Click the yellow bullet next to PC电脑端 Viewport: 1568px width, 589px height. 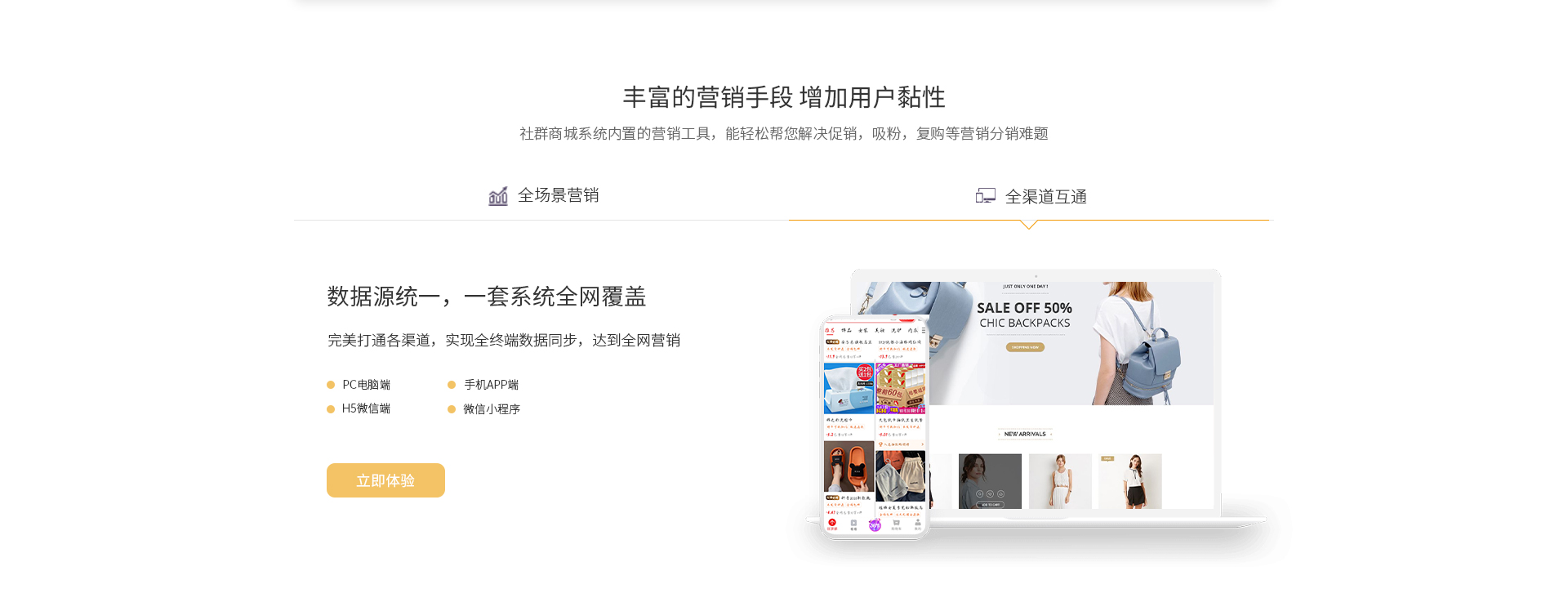pos(331,385)
